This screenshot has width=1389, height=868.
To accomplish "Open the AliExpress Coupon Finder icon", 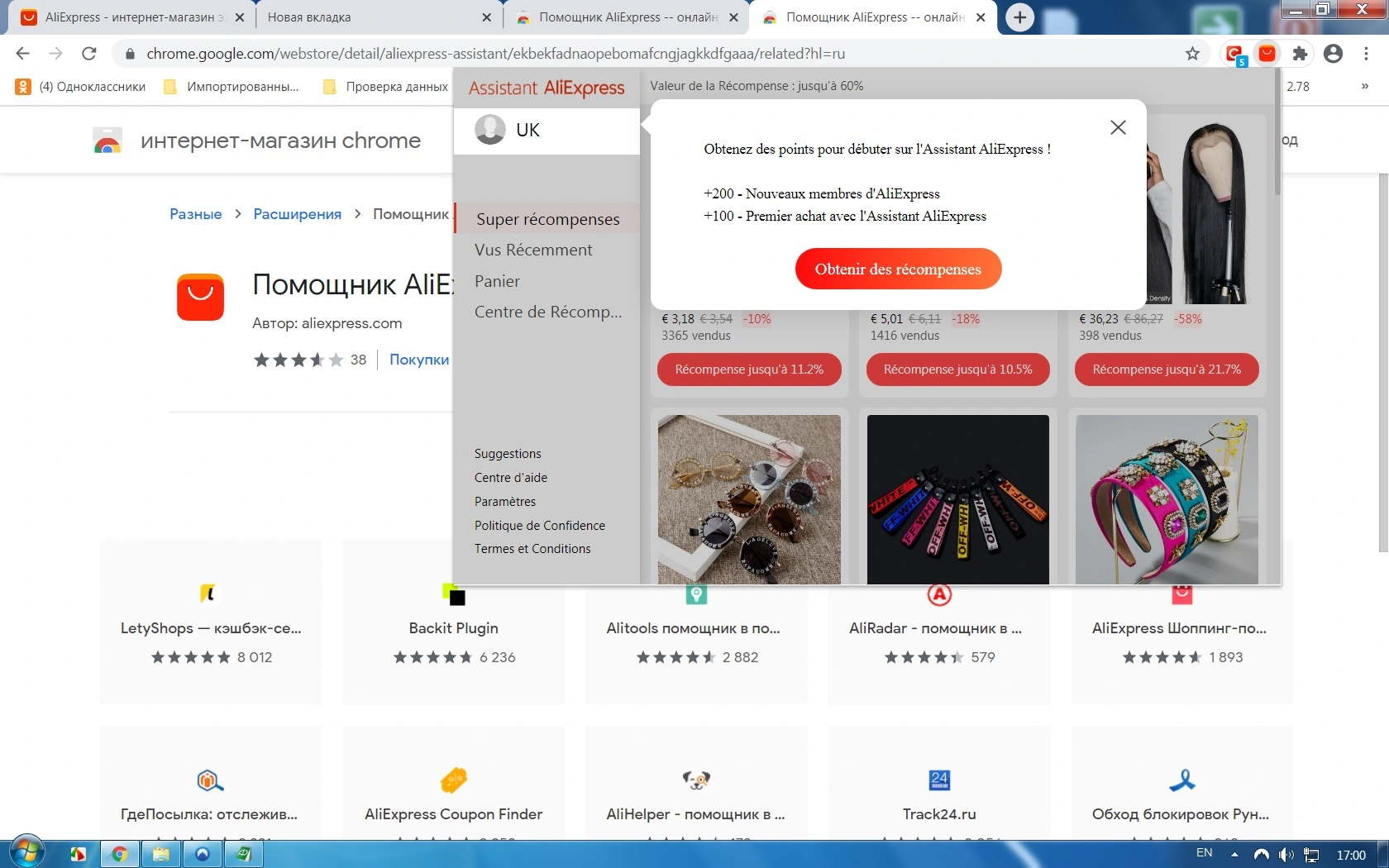I will coord(454,780).
